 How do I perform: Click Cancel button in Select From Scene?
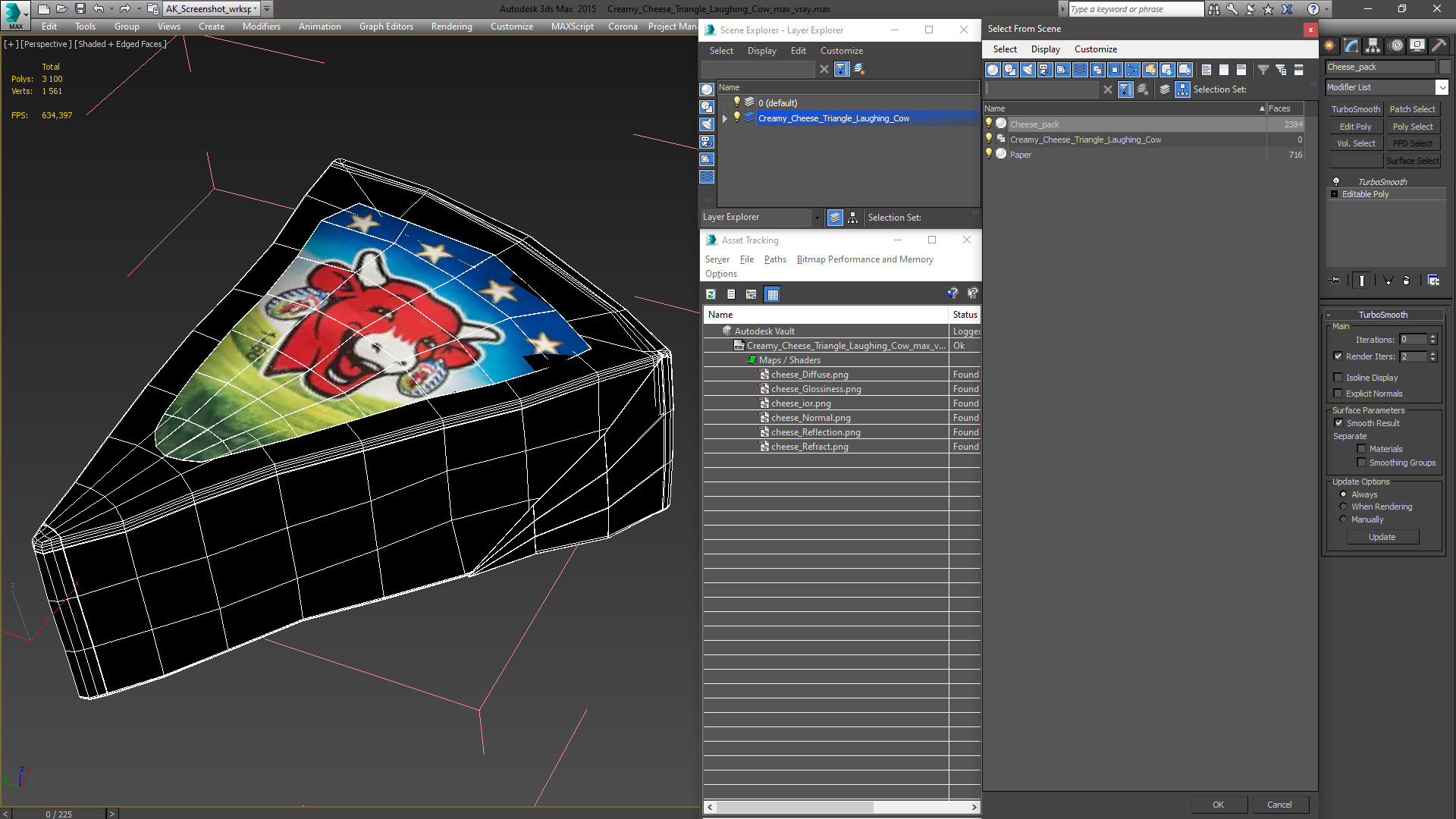[x=1279, y=805]
